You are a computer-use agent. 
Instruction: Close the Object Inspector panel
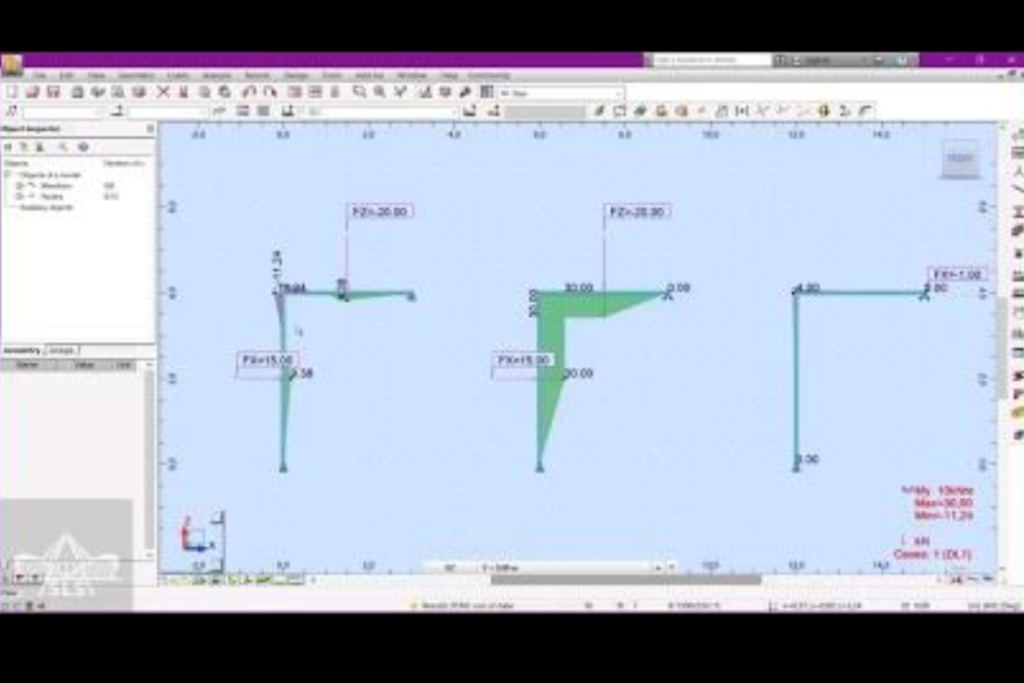(x=150, y=129)
